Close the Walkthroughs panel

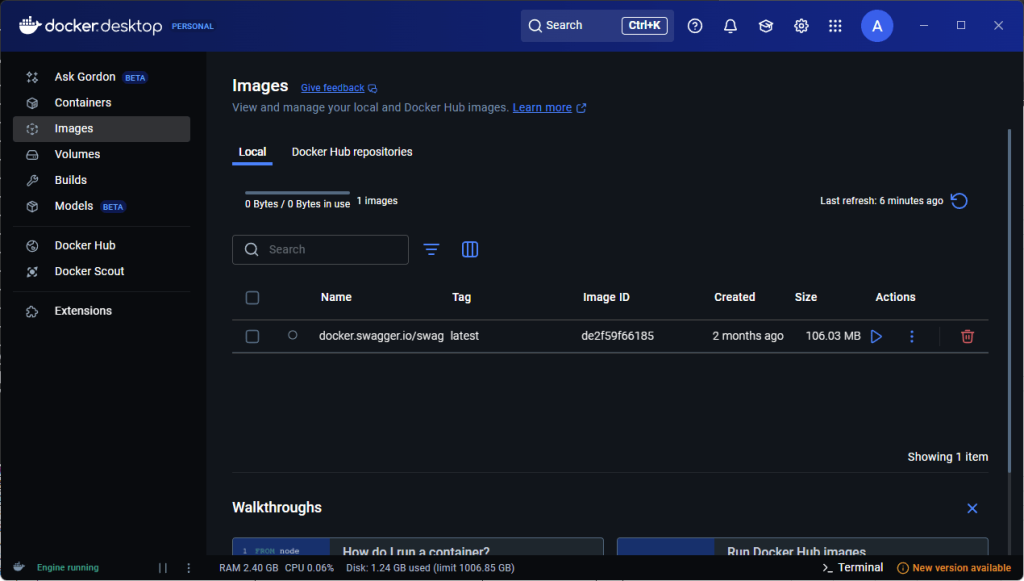(x=972, y=509)
